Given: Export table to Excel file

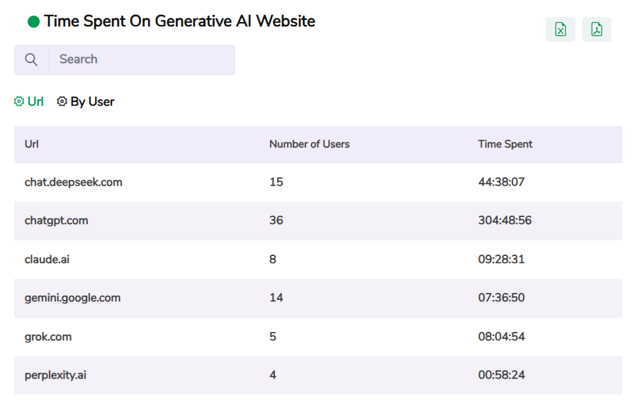Looking at the screenshot, I should tap(560, 29).
